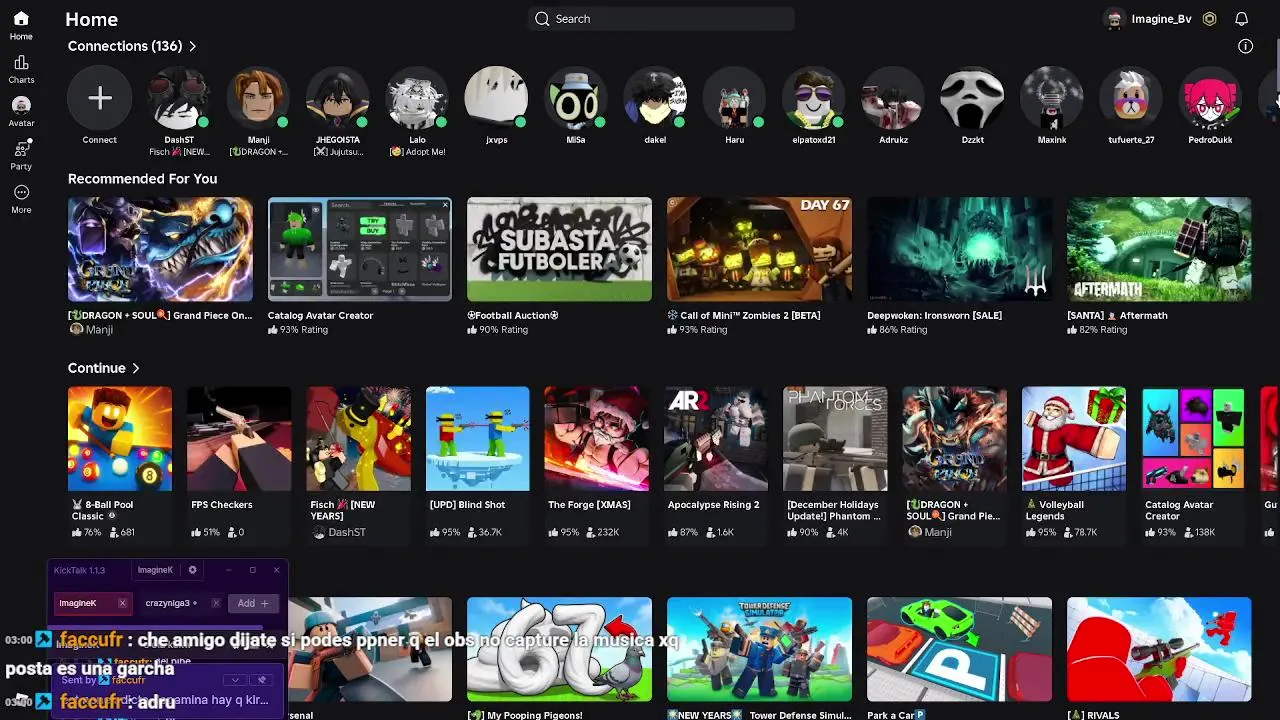Open jxvps connection avatar

(x=496, y=98)
